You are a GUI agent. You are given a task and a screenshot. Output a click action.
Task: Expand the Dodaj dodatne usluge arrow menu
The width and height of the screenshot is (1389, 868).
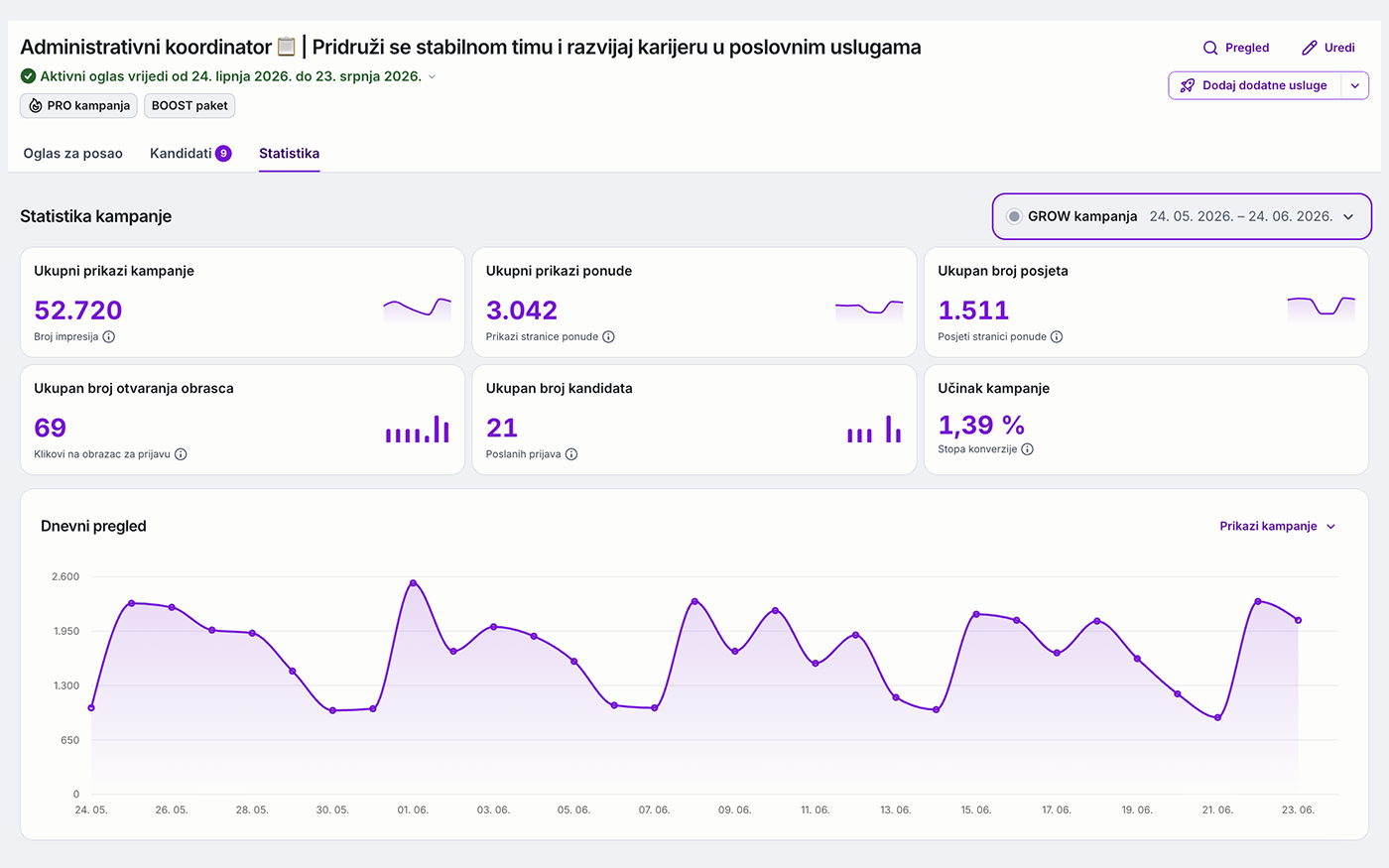point(1355,85)
